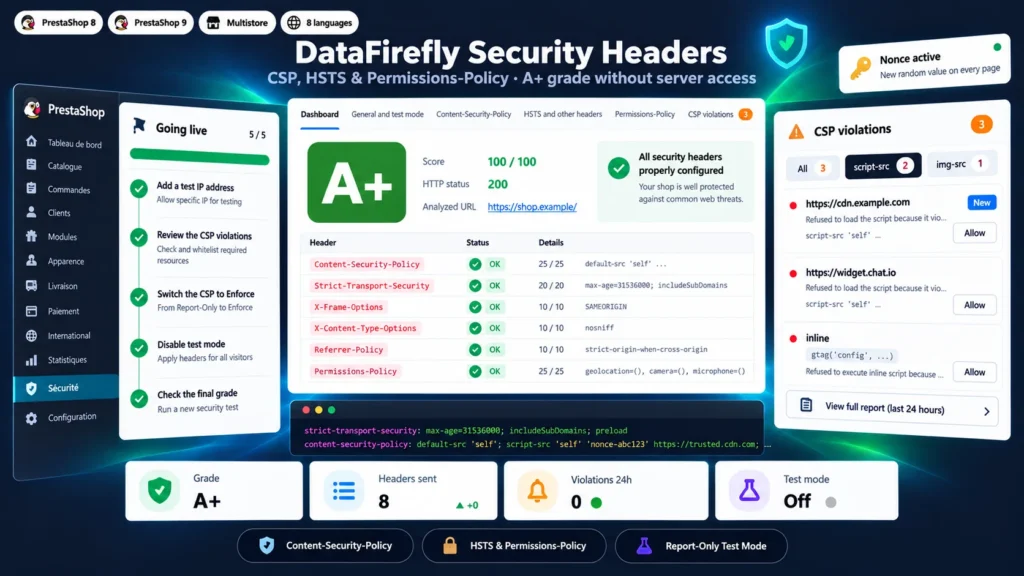1024x576 pixels.
Task: Allow the inline gtag script
Action: click(974, 372)
